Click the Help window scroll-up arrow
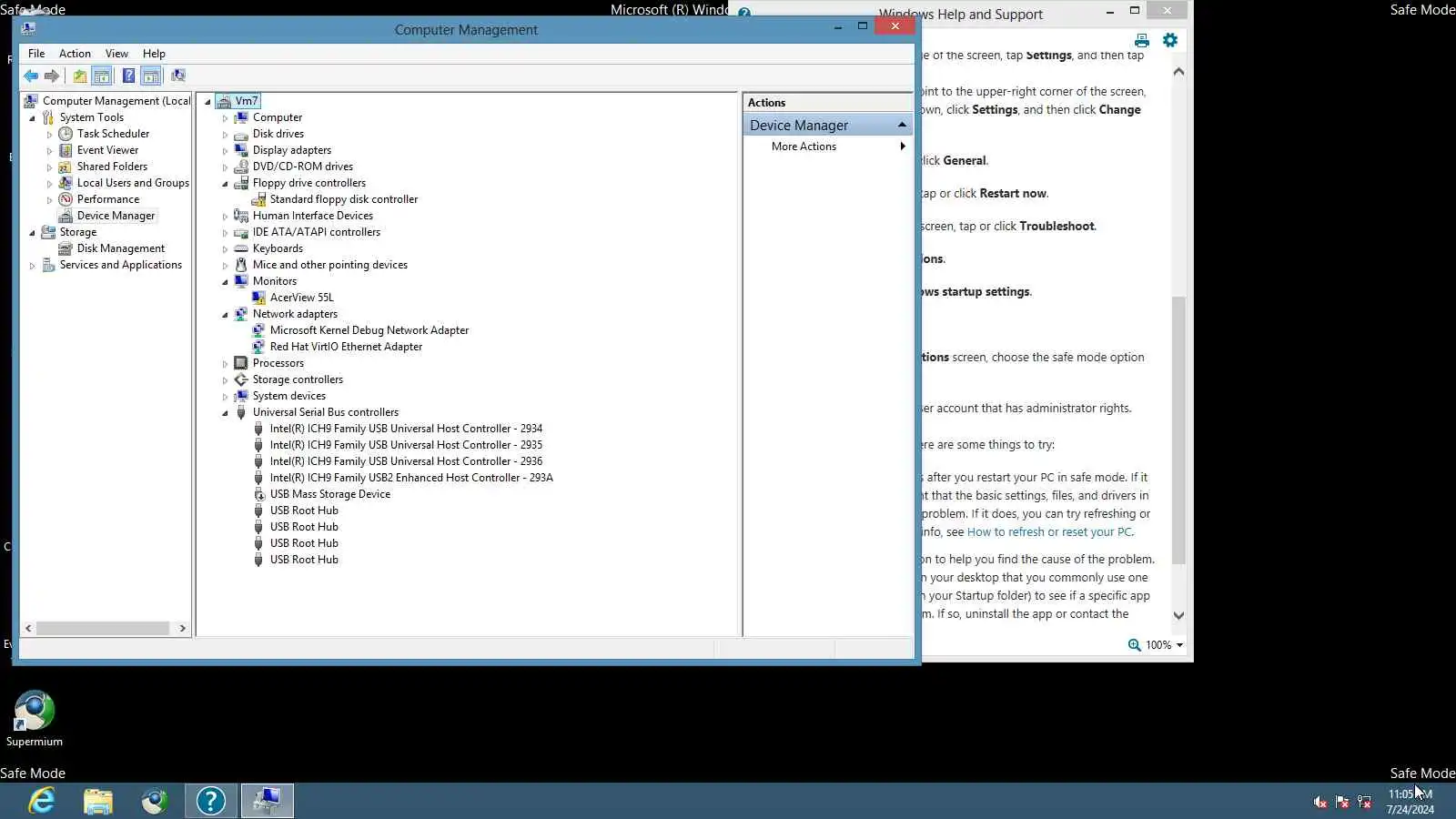Screen dimensions: 1456x819 click(1178, 72)
